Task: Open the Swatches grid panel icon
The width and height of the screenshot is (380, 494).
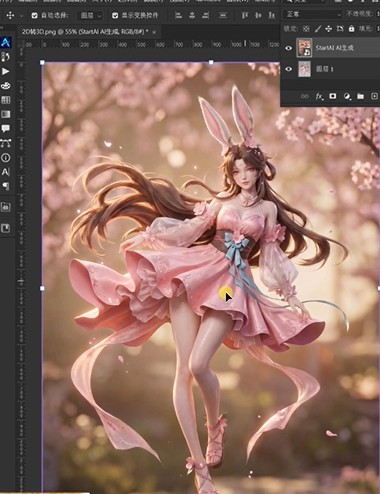Action: (x=6, y=100)
